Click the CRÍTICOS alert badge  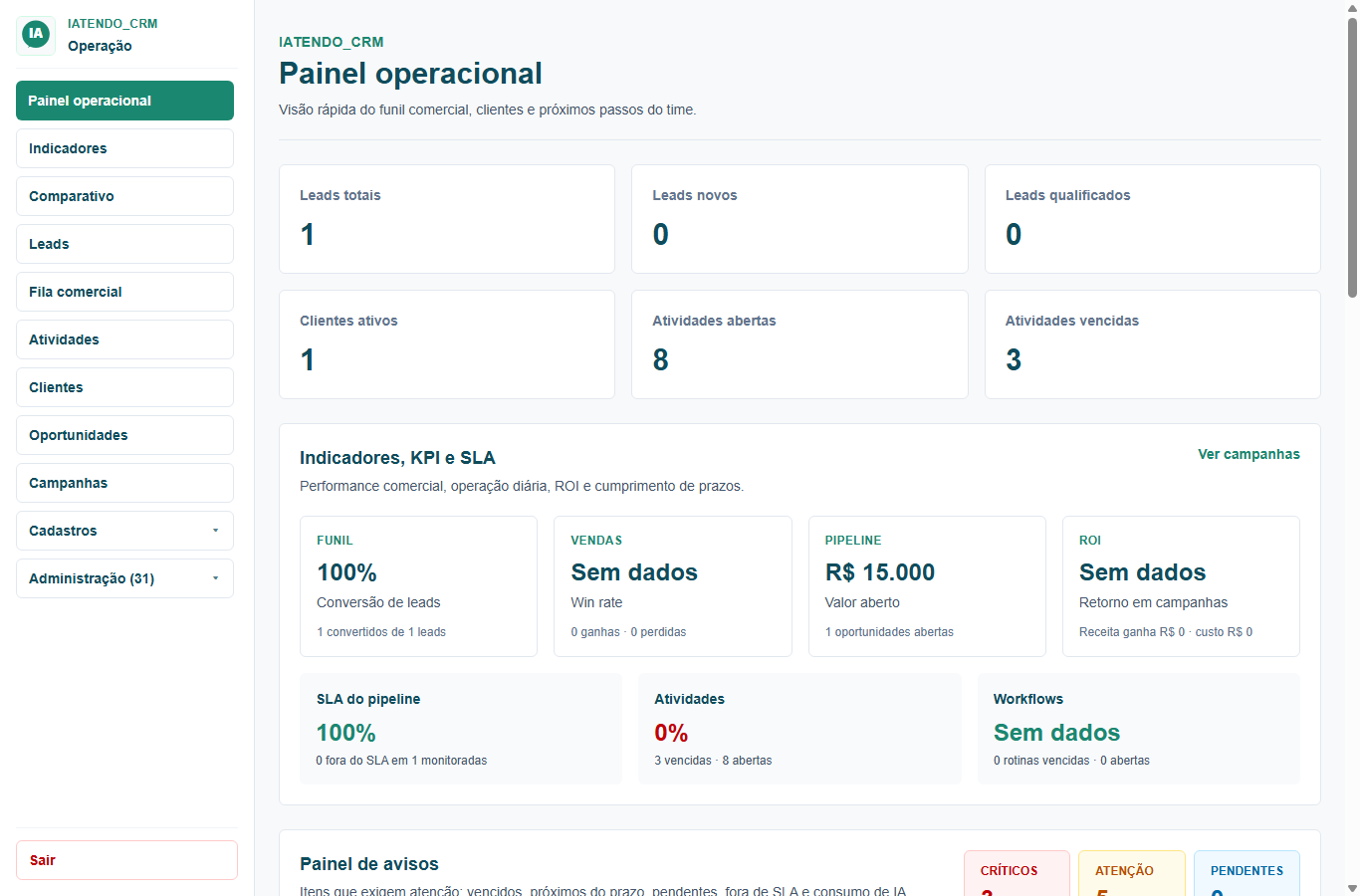pyautogui.click(x=1017, y=874)
